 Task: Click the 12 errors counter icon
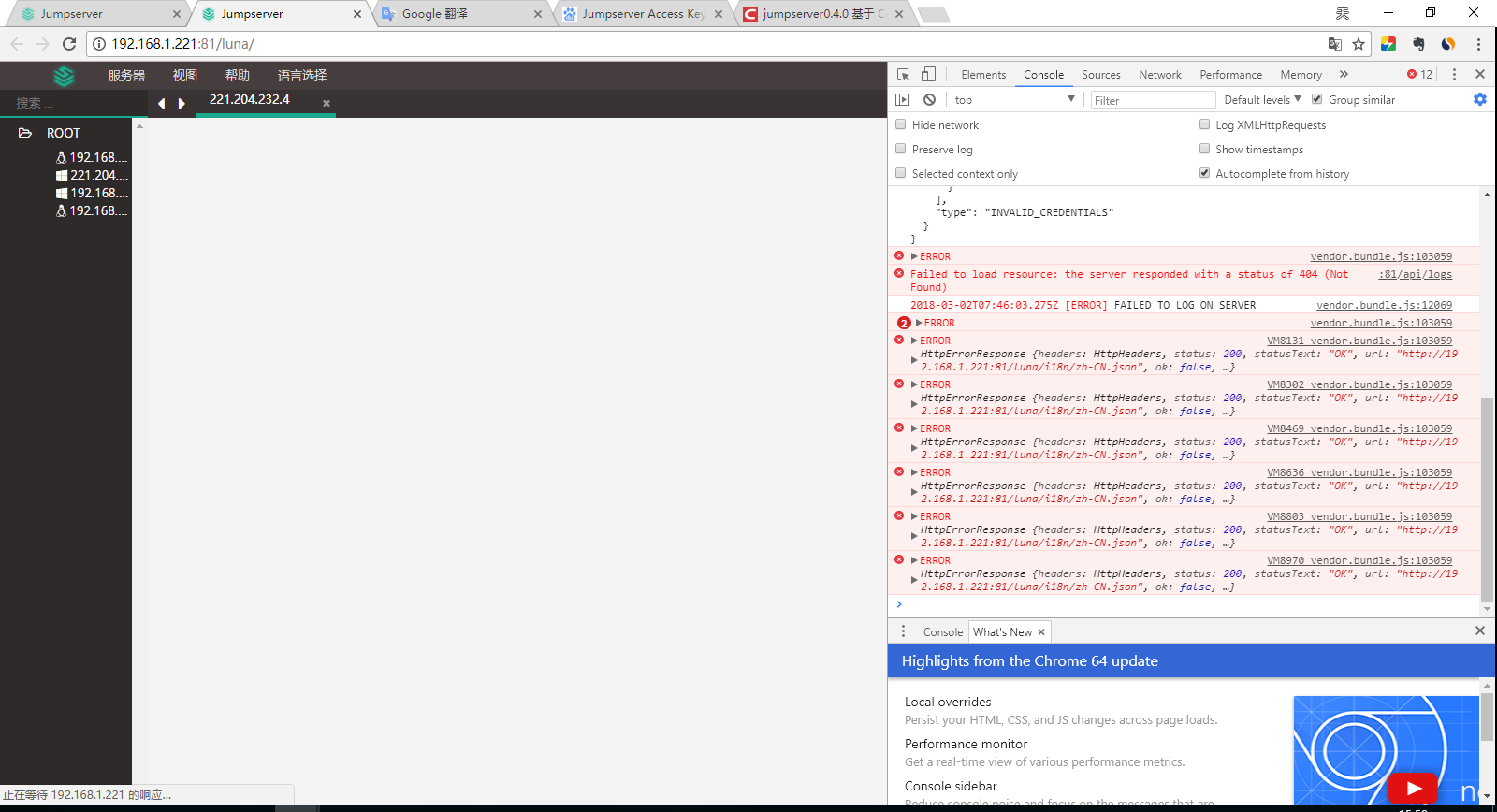pyautogui.click(x=1419, y=74)
